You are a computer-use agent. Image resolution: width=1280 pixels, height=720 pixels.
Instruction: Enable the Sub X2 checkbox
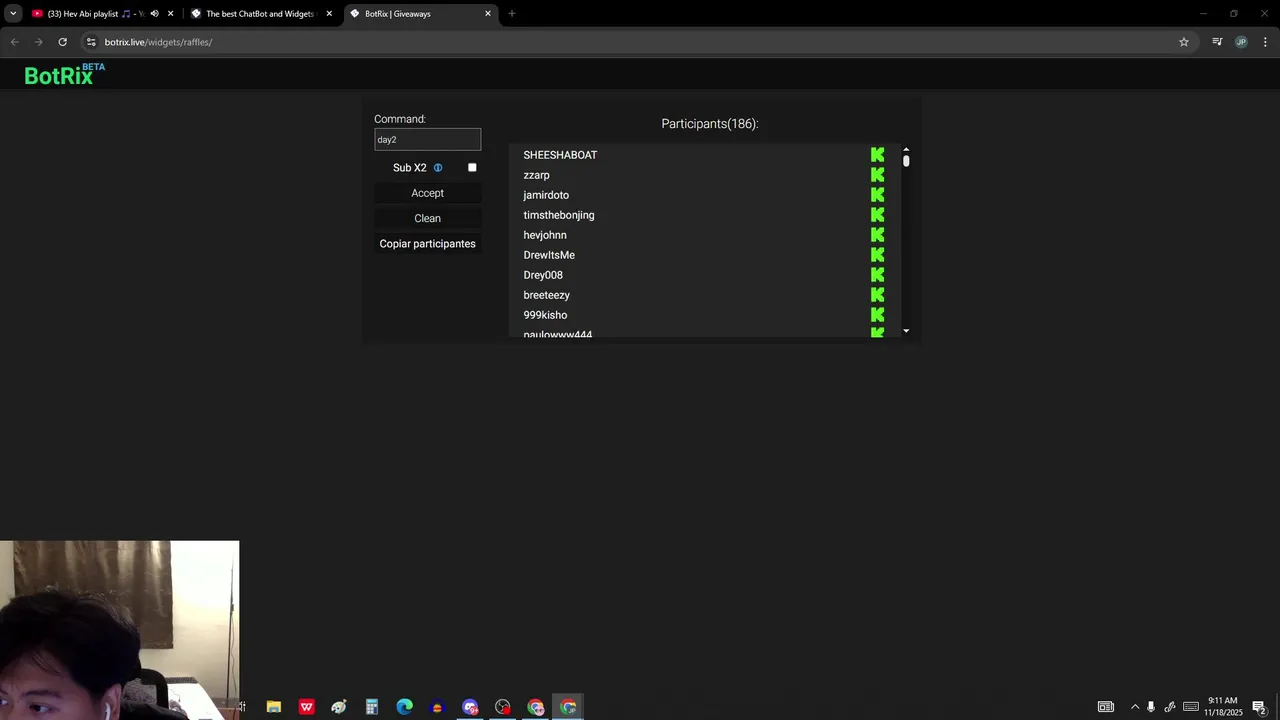pyautogui.click(x=472, y=168)
